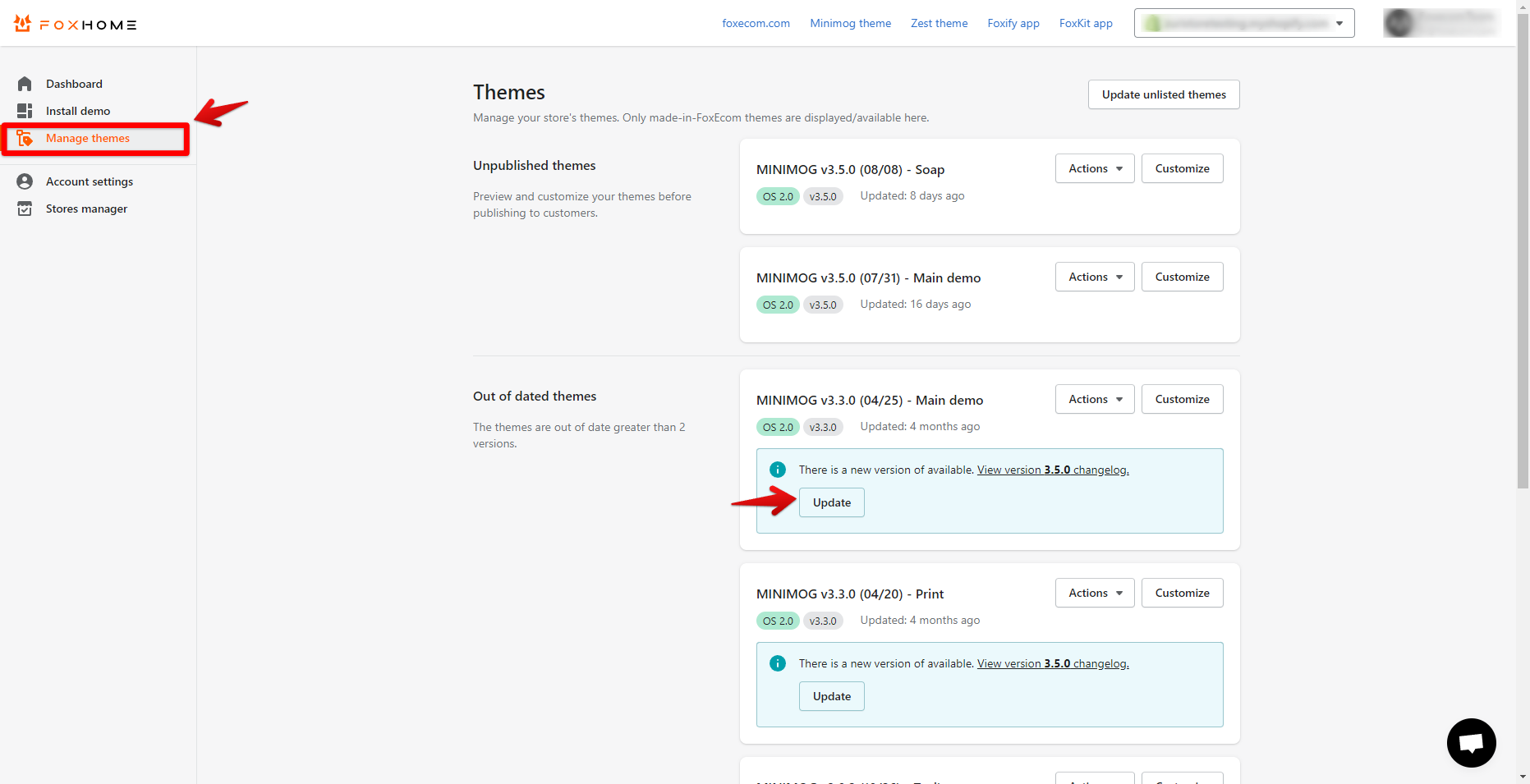Open the Foxify app link
The height and width of the screenshot is (784, 1530).
click(1013, 23)
